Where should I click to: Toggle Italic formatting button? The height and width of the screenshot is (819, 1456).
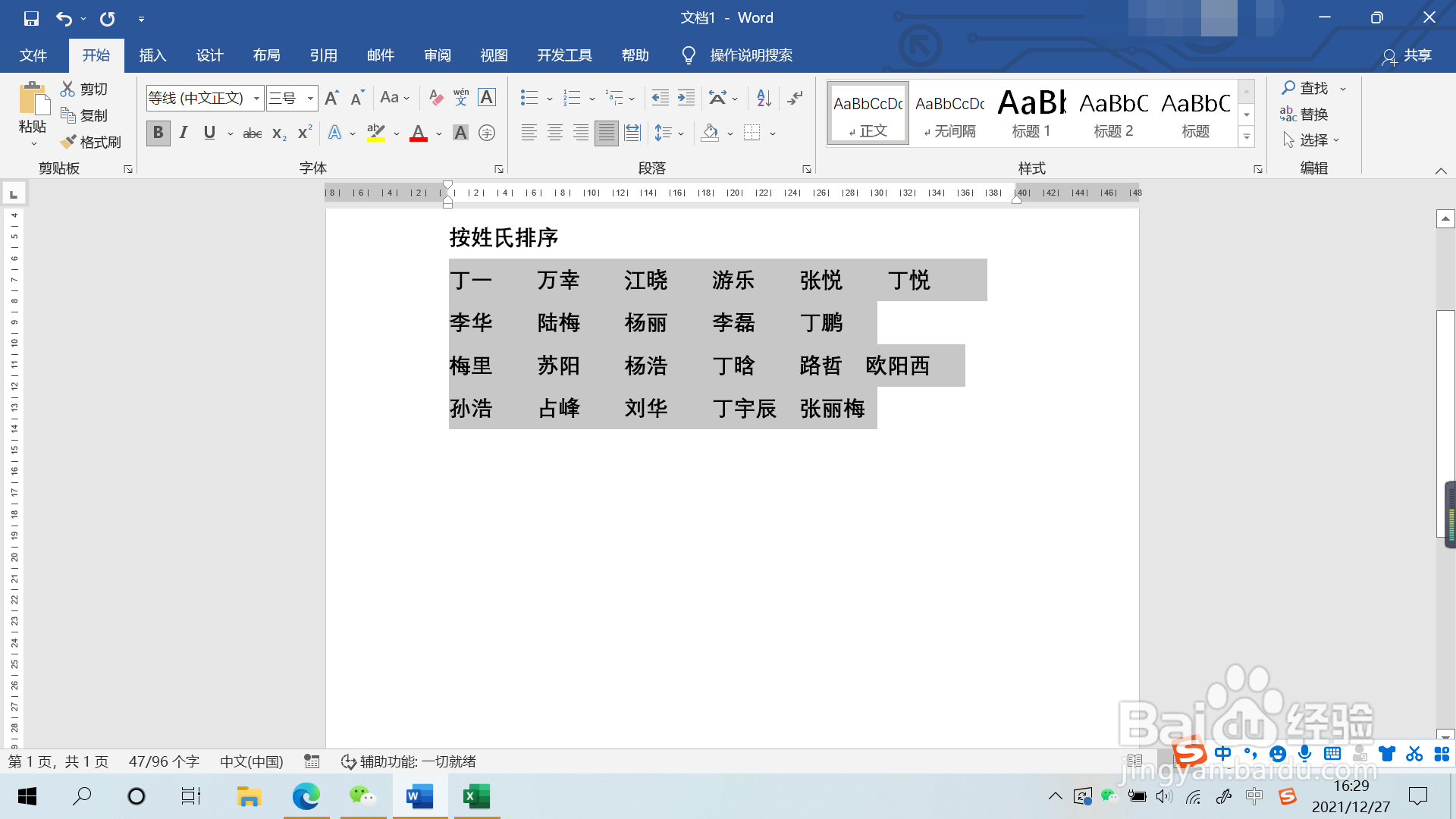tap(184, 133)
